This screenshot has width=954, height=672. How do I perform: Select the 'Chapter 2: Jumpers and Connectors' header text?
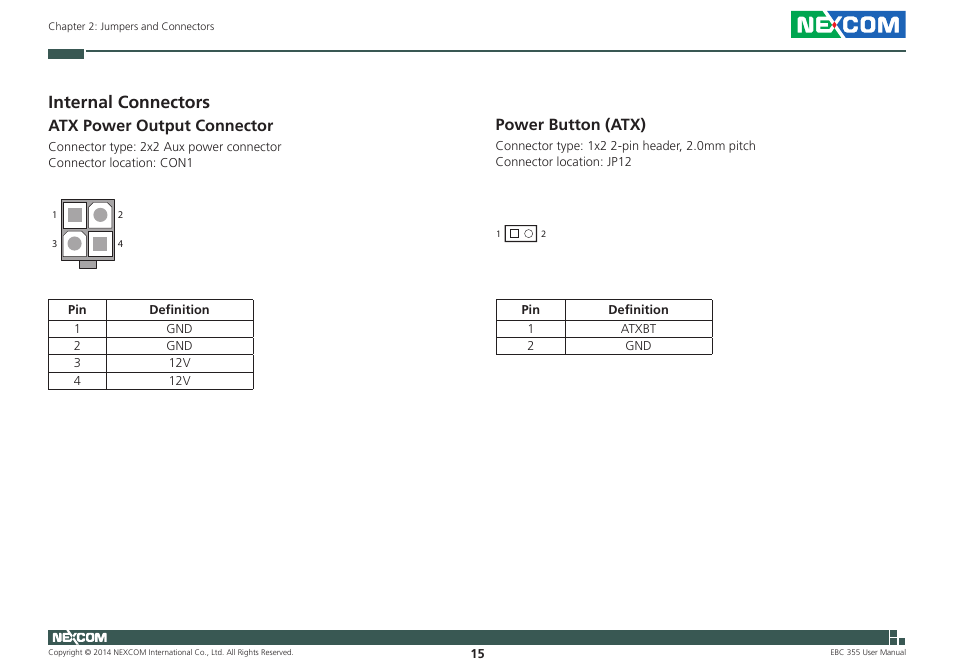131,26
